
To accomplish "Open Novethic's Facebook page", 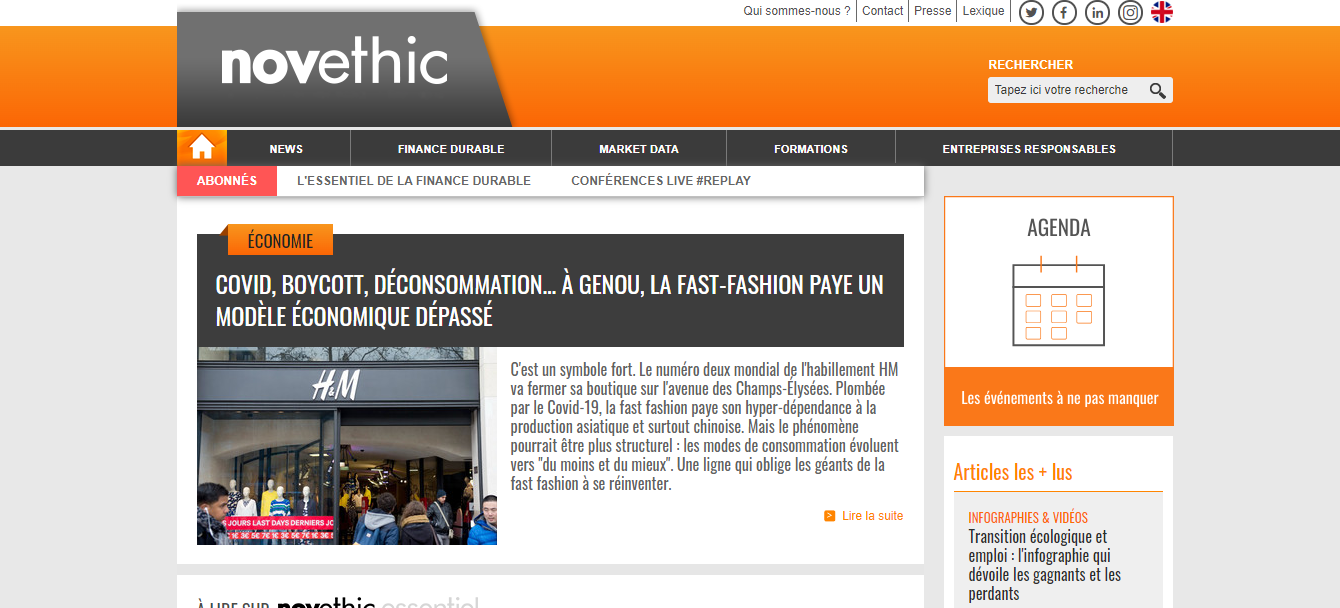I will point(1064,12).
